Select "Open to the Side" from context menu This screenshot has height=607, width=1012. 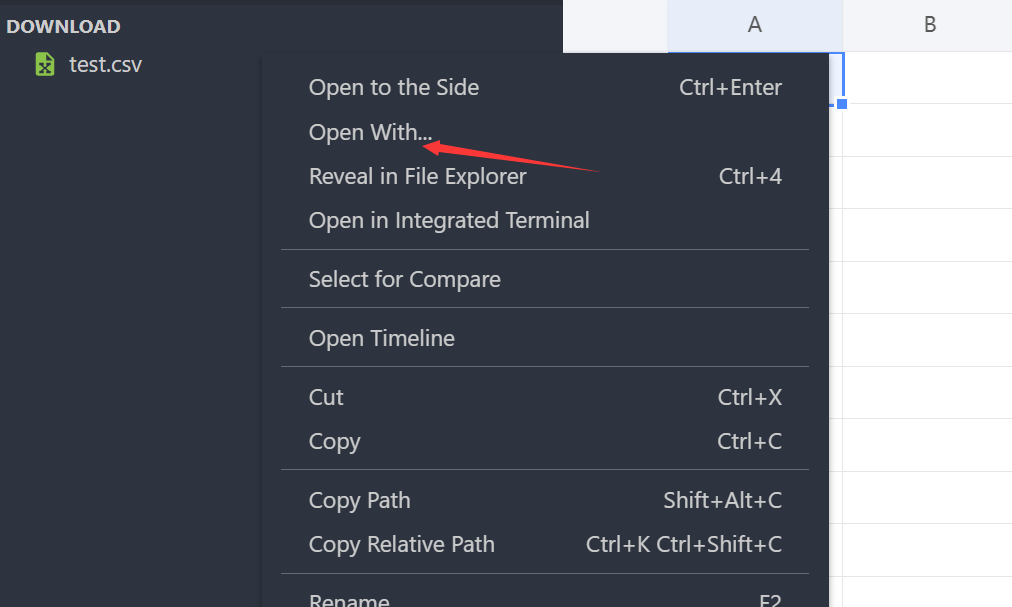393,87
